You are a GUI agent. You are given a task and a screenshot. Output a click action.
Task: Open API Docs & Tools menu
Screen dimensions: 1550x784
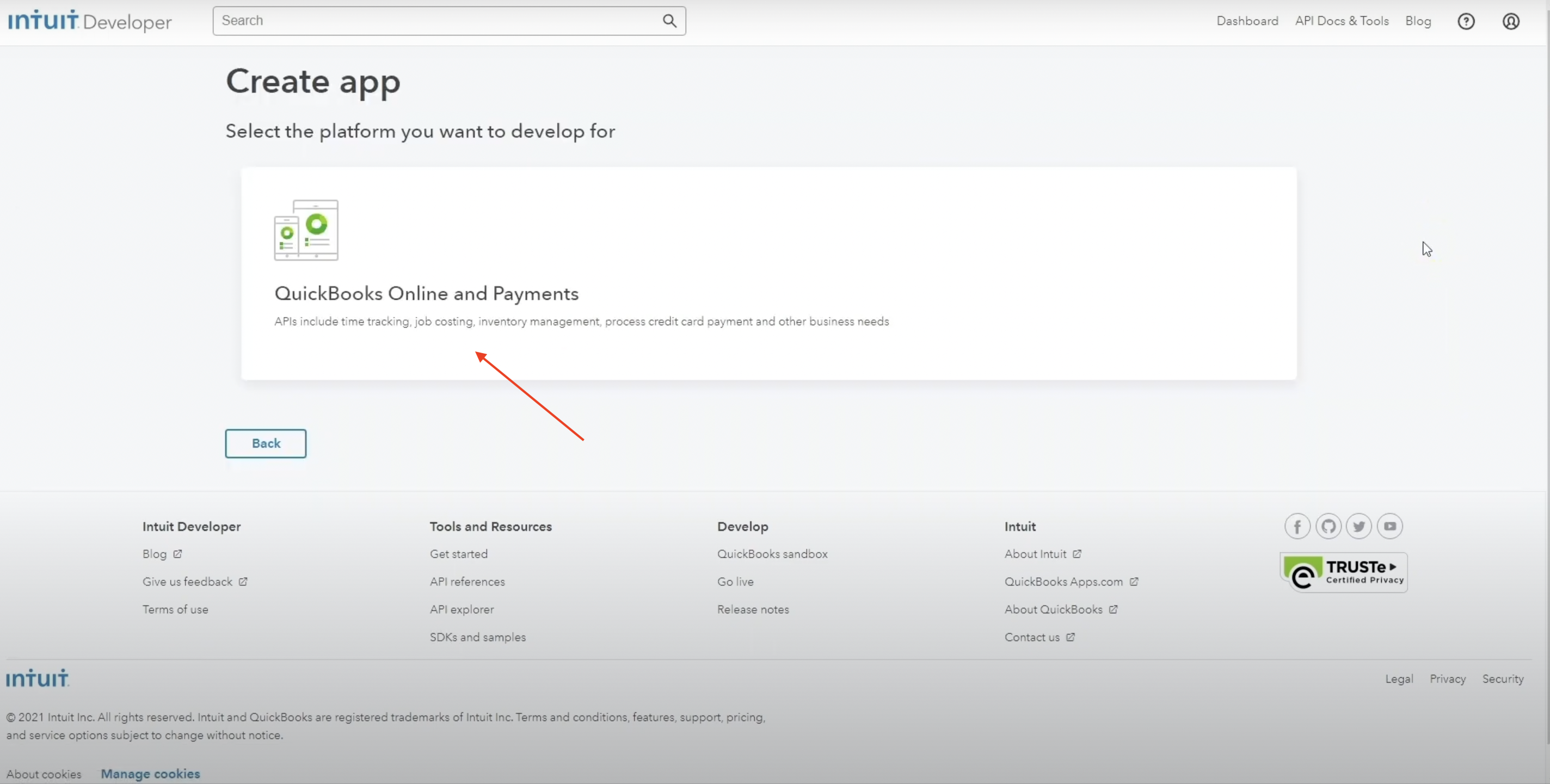1341,21
